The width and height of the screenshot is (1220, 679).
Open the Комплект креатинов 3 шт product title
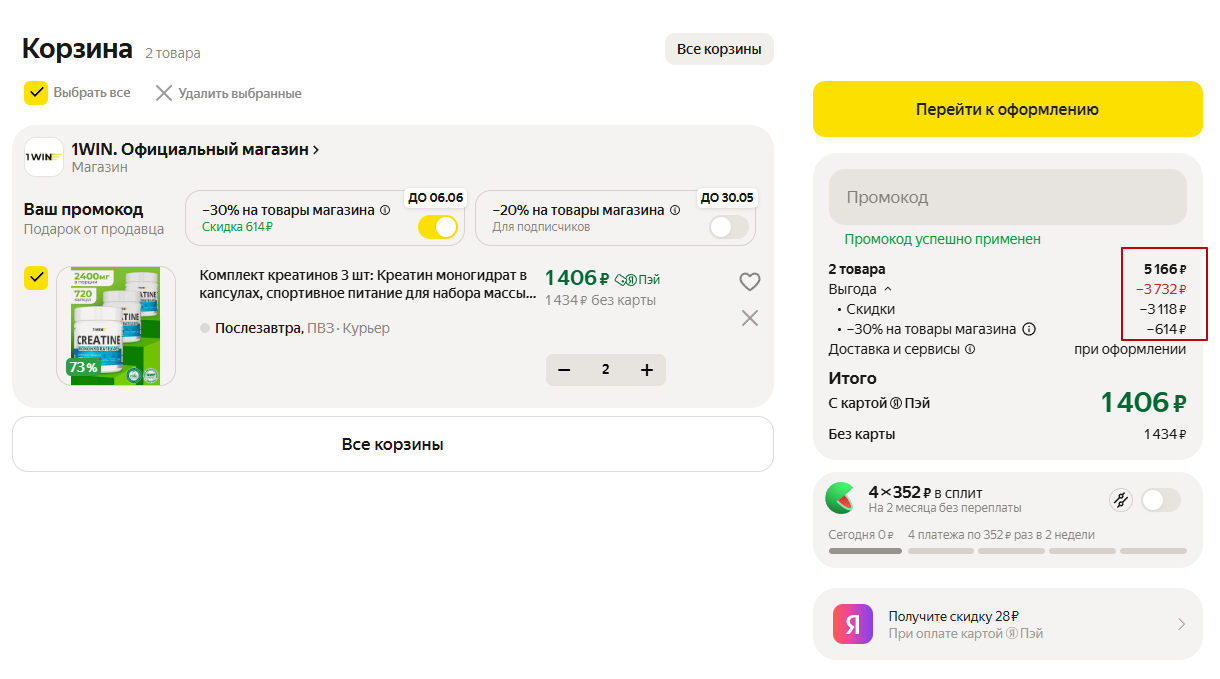pos(368,285)
